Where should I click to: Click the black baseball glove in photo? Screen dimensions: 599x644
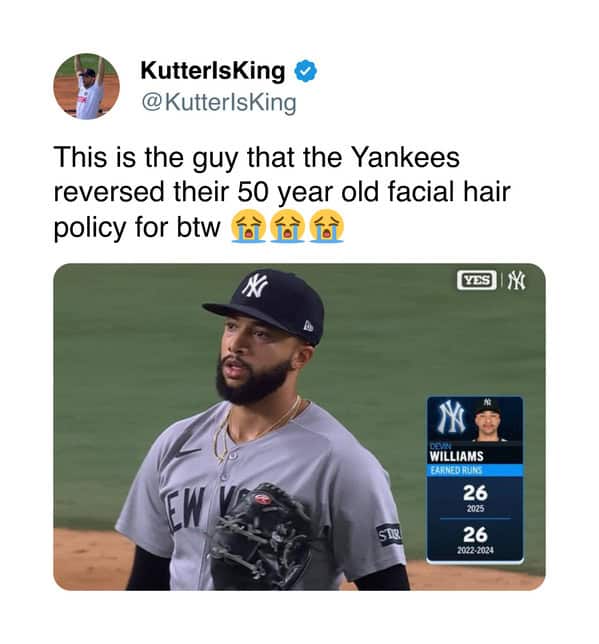tap(262, 537)
